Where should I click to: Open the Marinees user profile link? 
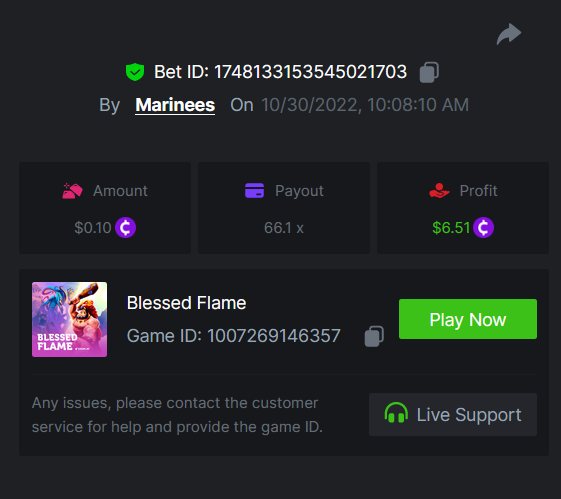pyautogui.click(x=175, y=105)
